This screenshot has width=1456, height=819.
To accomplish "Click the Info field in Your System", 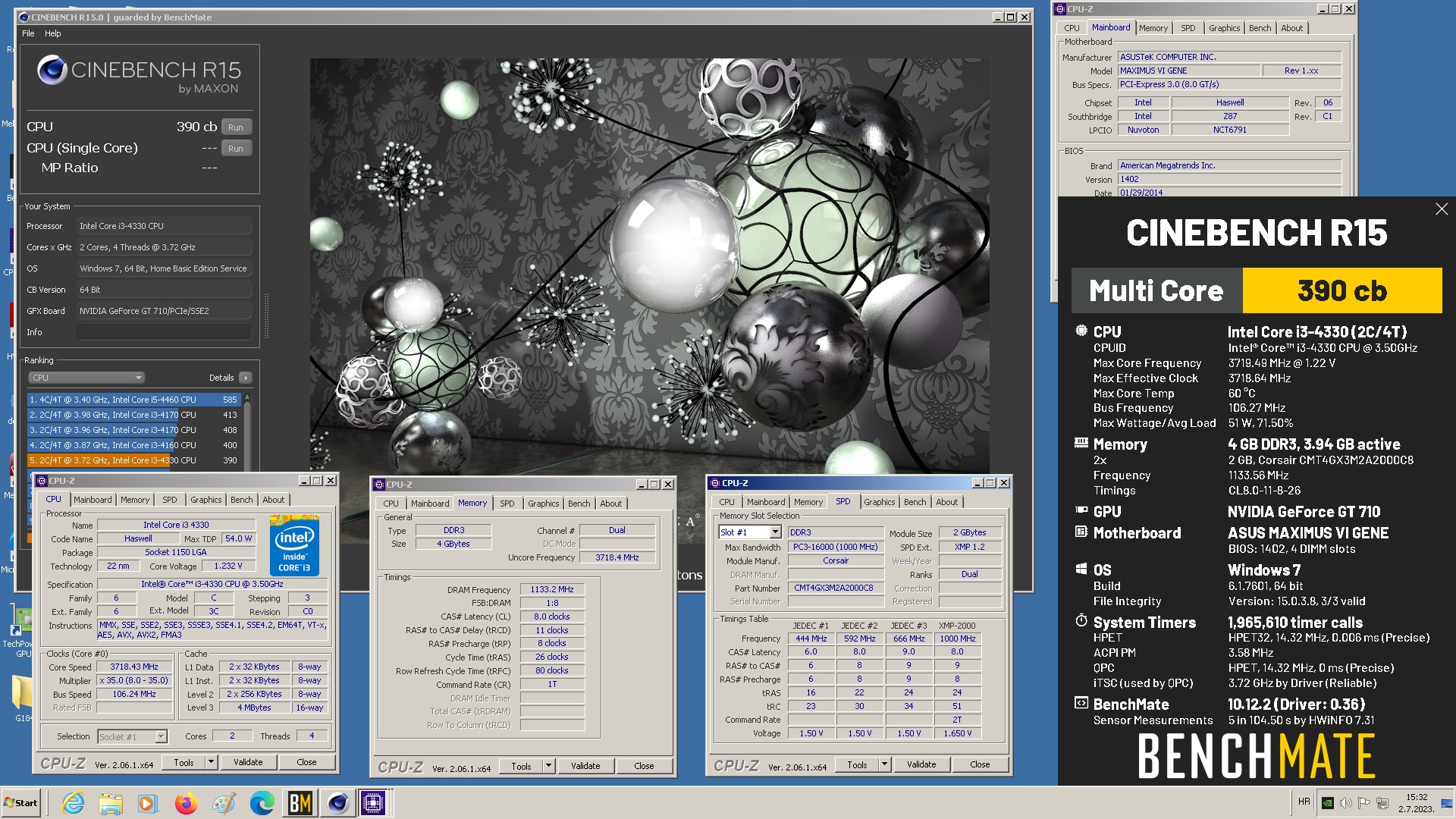I will tap(164, 332).
